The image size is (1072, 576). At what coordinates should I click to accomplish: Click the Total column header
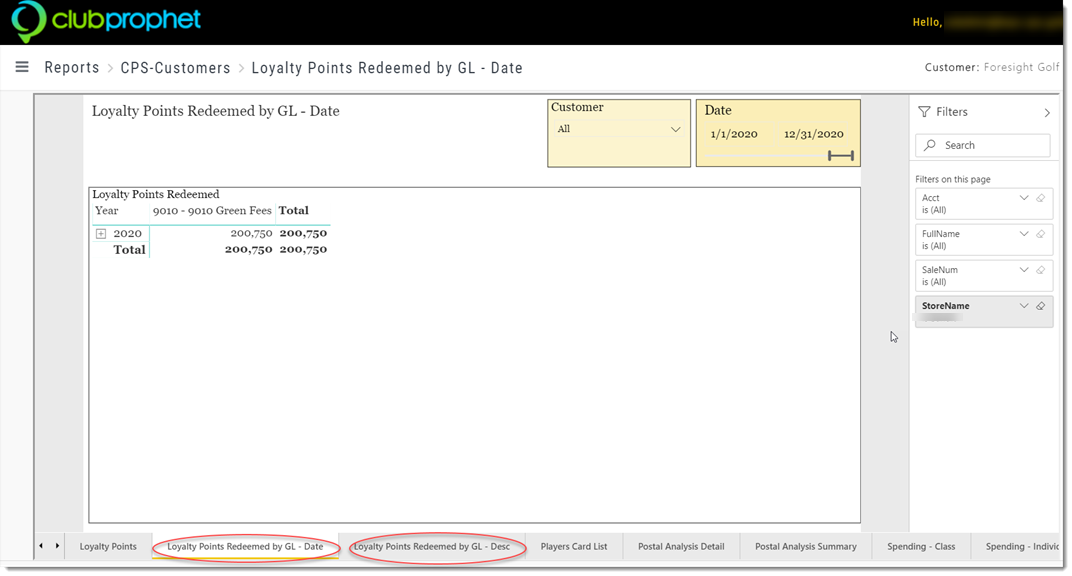[293, 211]
